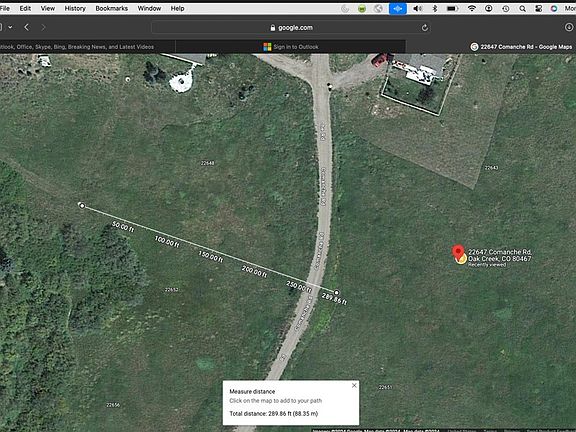Click the Google Maps tab favicon
Viewport: 576px width, 432px height.
click(x=474, y=47)
